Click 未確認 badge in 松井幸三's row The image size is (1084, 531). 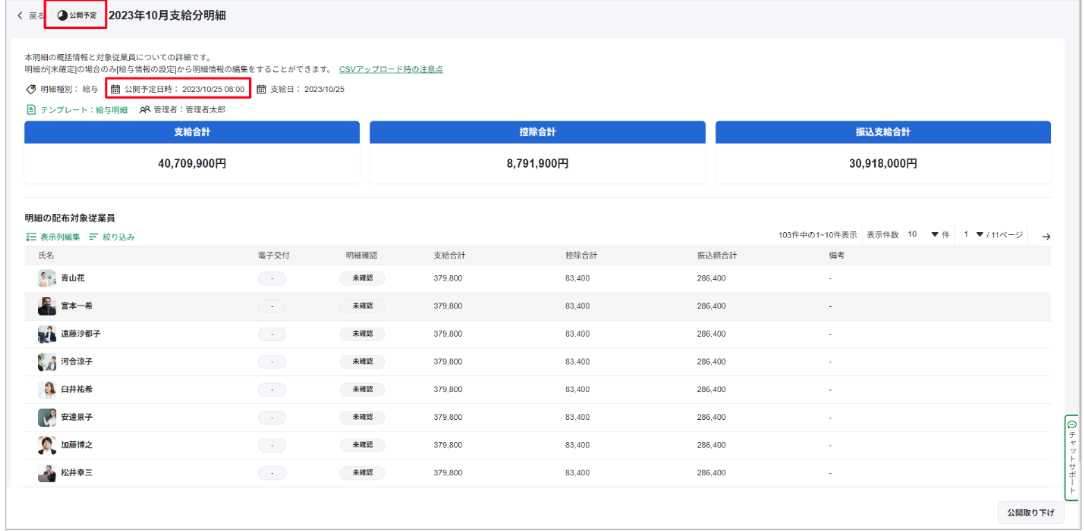pyautogui.click(x=361, y=472)
